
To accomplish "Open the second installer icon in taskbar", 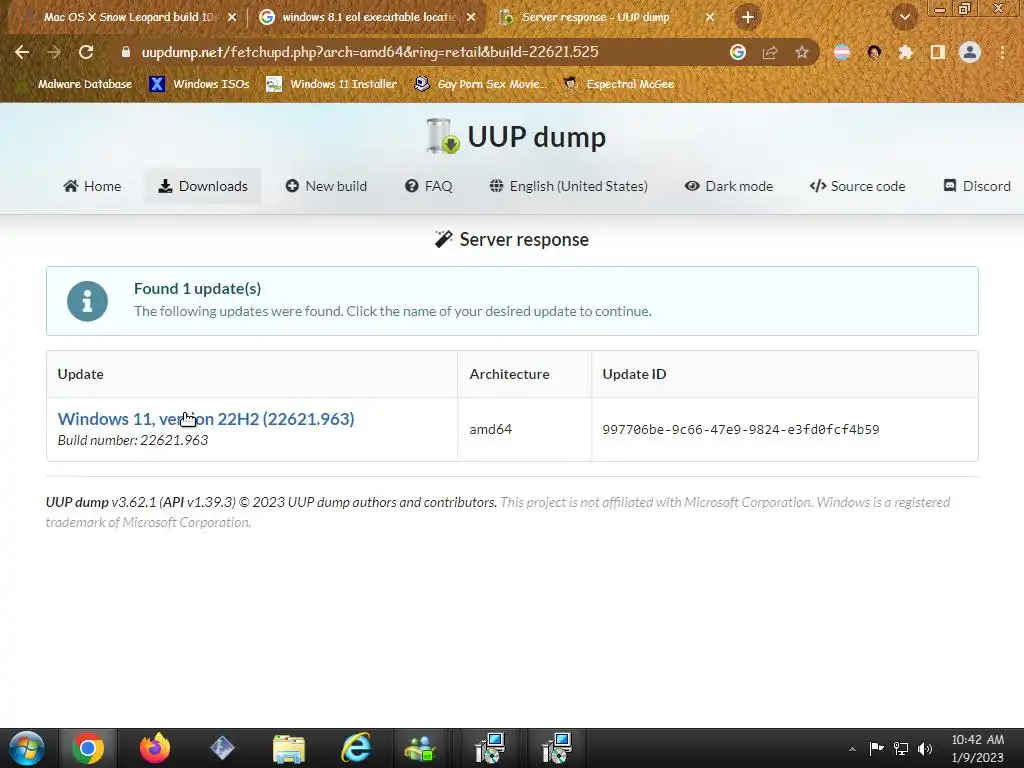I will tap(557, 748).
